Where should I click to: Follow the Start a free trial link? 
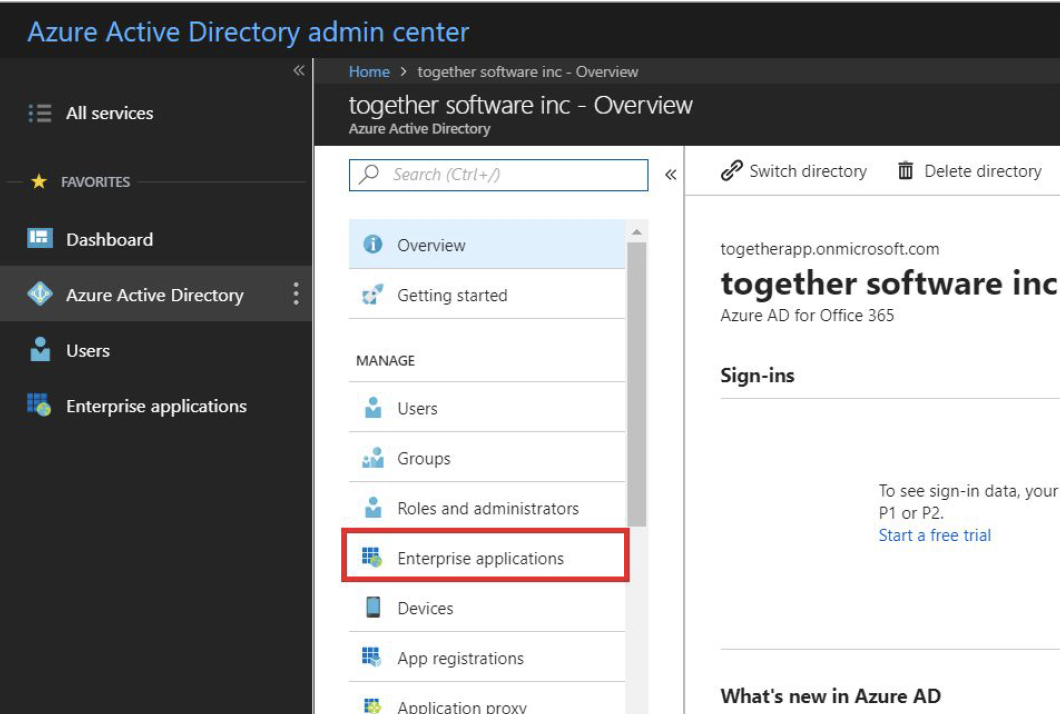pos(934,535)
